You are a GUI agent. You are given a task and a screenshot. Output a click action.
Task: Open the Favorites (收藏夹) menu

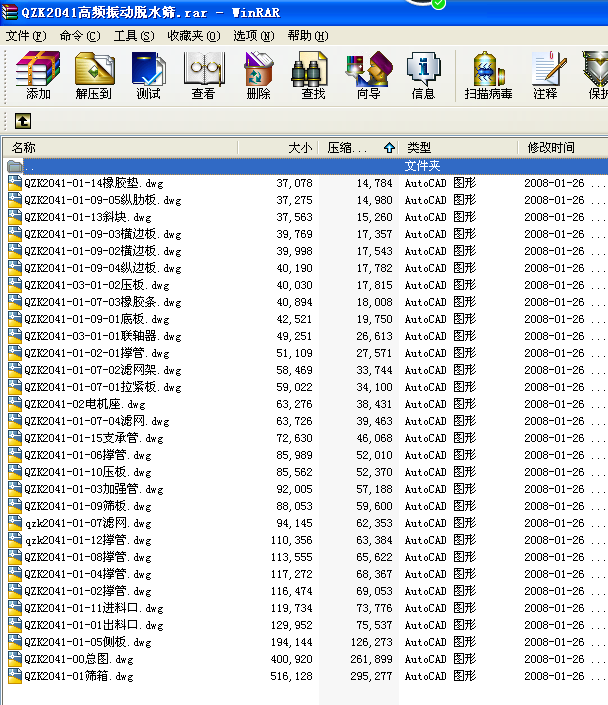click(194, 36)
